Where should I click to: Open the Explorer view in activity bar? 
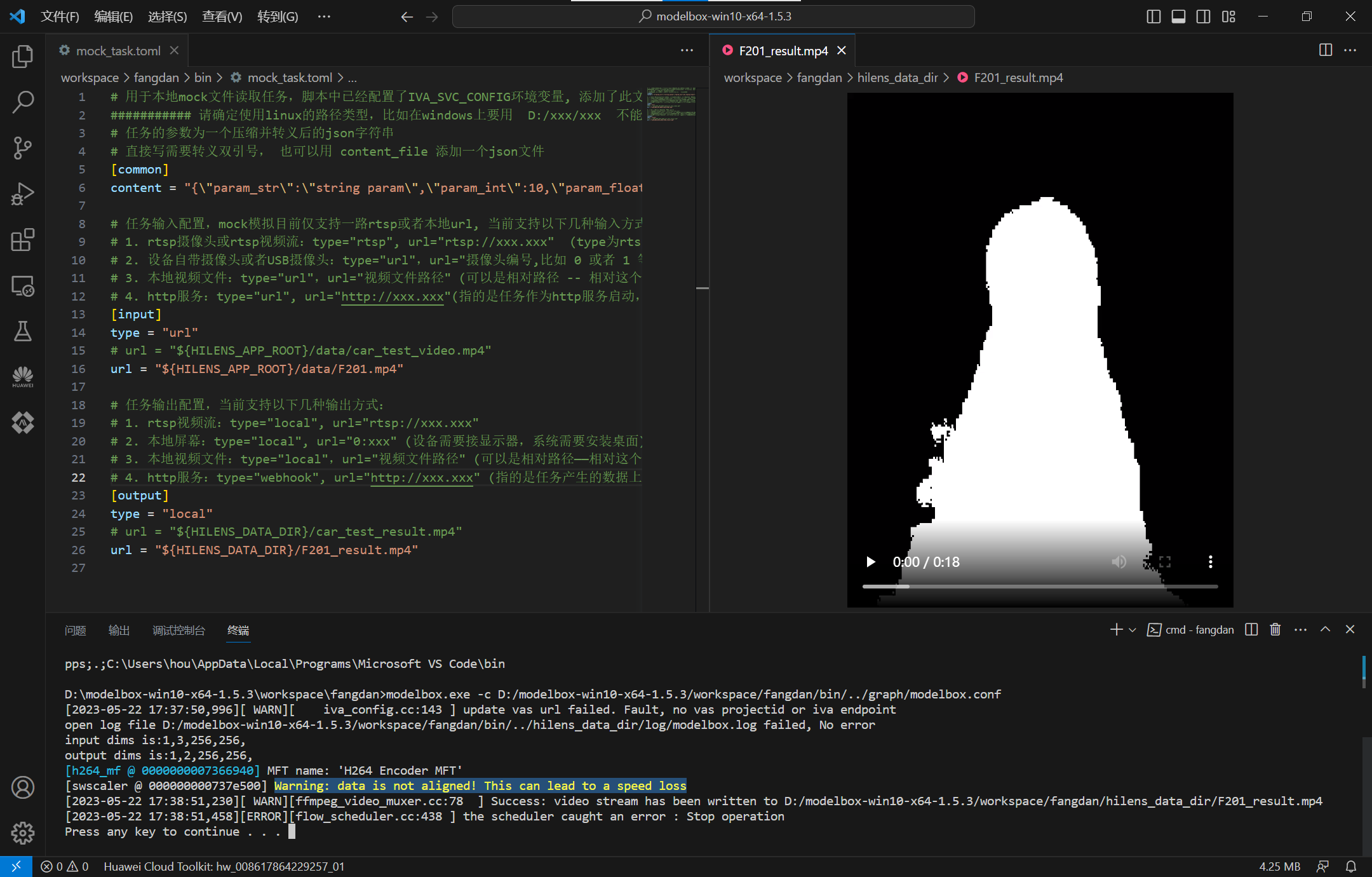coord(23,57)
